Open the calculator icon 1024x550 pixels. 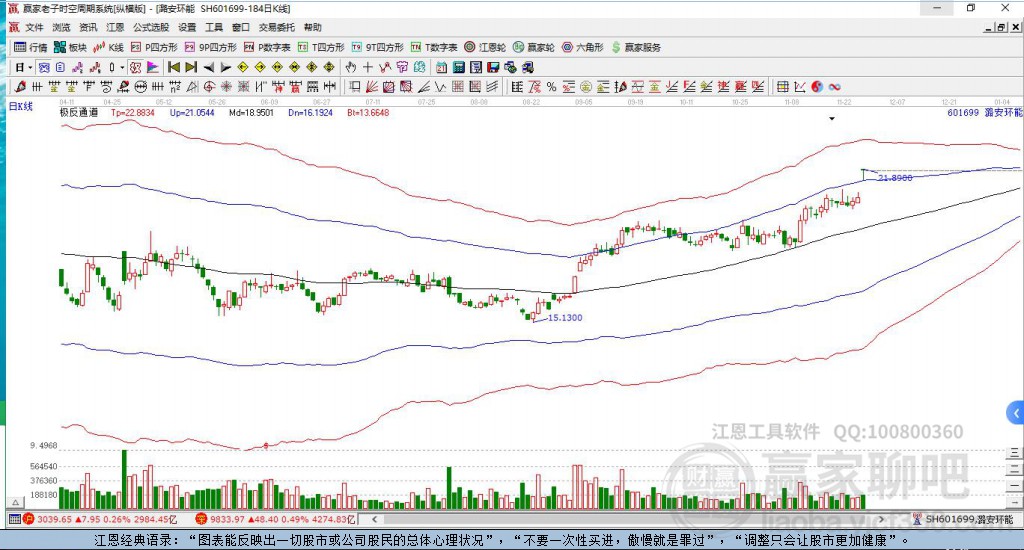tap(458, 67)
